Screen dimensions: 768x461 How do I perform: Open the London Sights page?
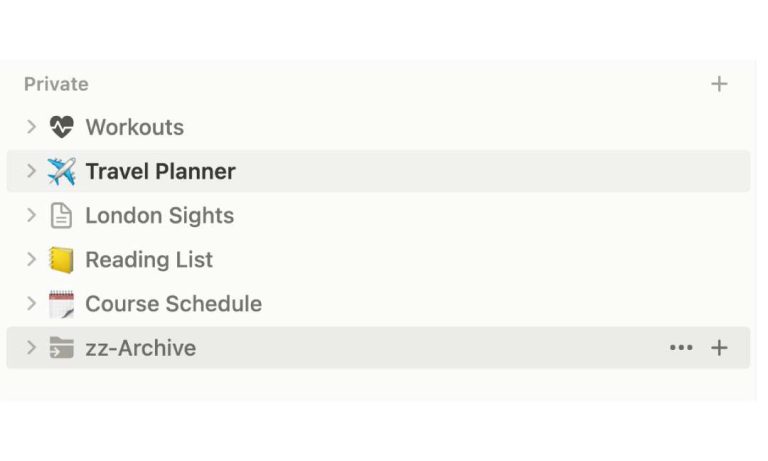pyautogui.click(x=159, y=216)
